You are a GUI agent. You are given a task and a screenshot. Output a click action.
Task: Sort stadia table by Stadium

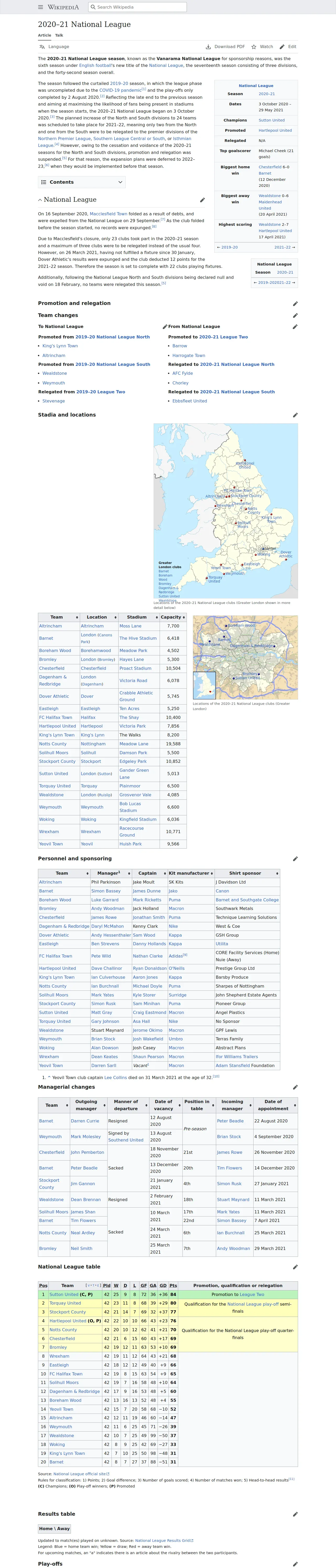pyautogui.click(x=138, y=617)
